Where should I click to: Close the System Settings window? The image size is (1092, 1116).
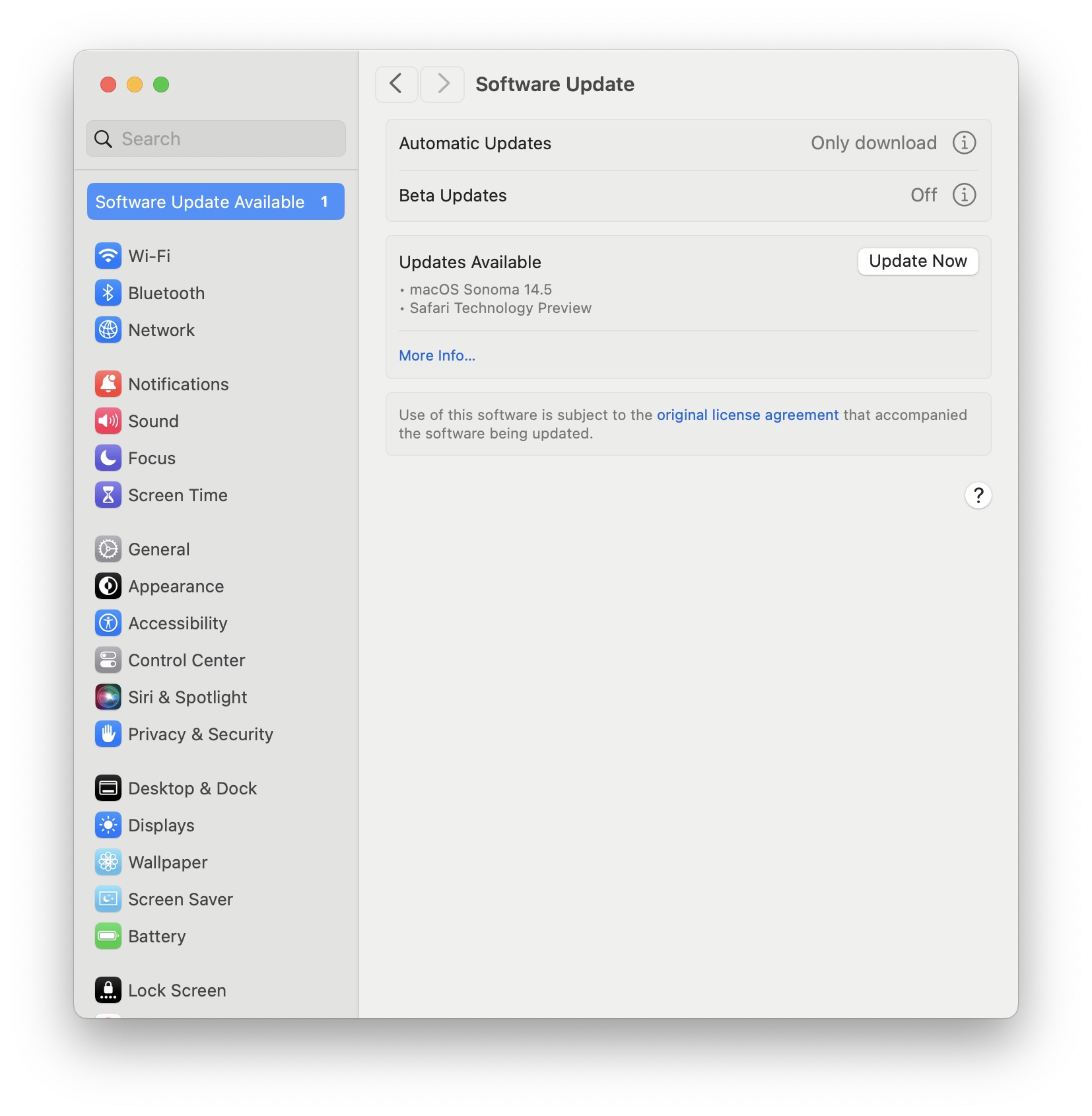pyautogui.click(x=108, y=85)
